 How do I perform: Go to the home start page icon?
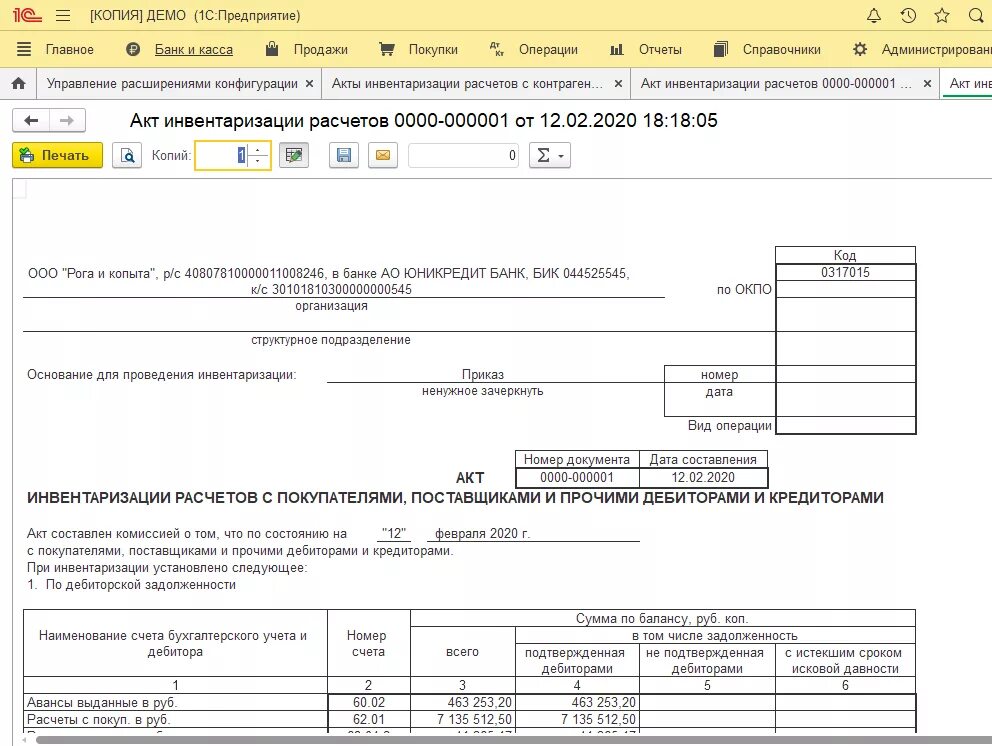point(19,84)
